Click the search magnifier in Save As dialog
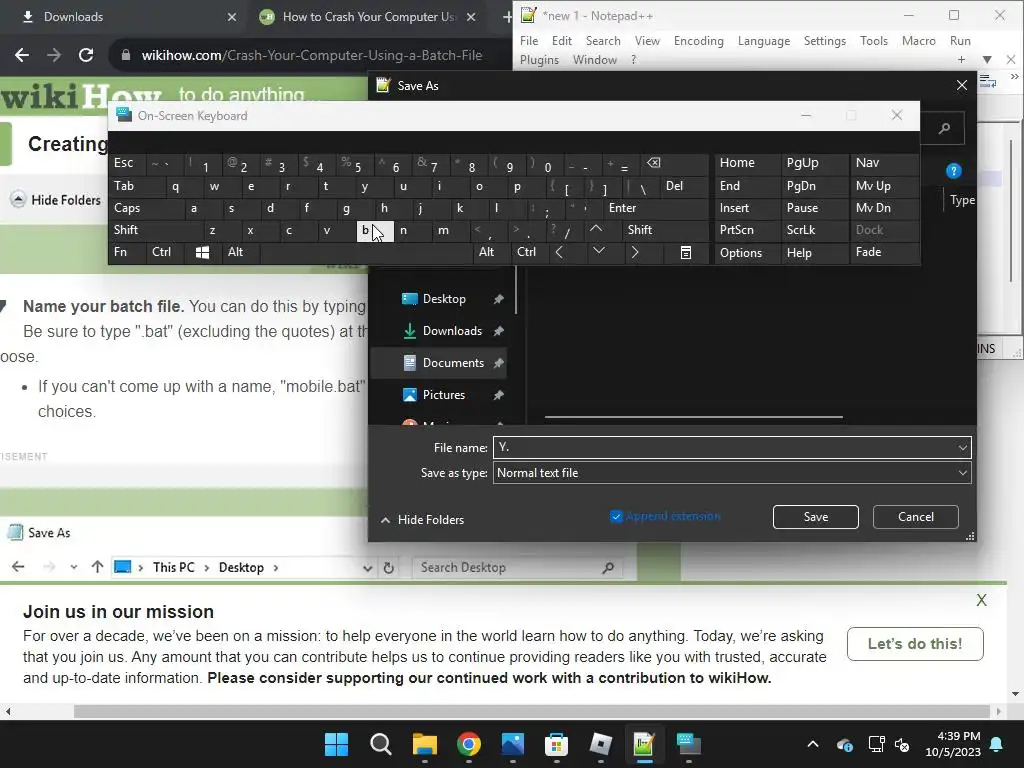 click(944, 129)
